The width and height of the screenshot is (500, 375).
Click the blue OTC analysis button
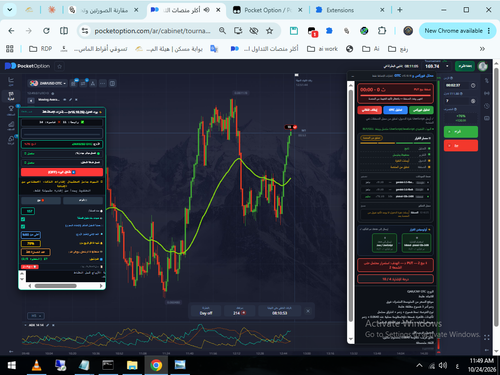point(395,110)
